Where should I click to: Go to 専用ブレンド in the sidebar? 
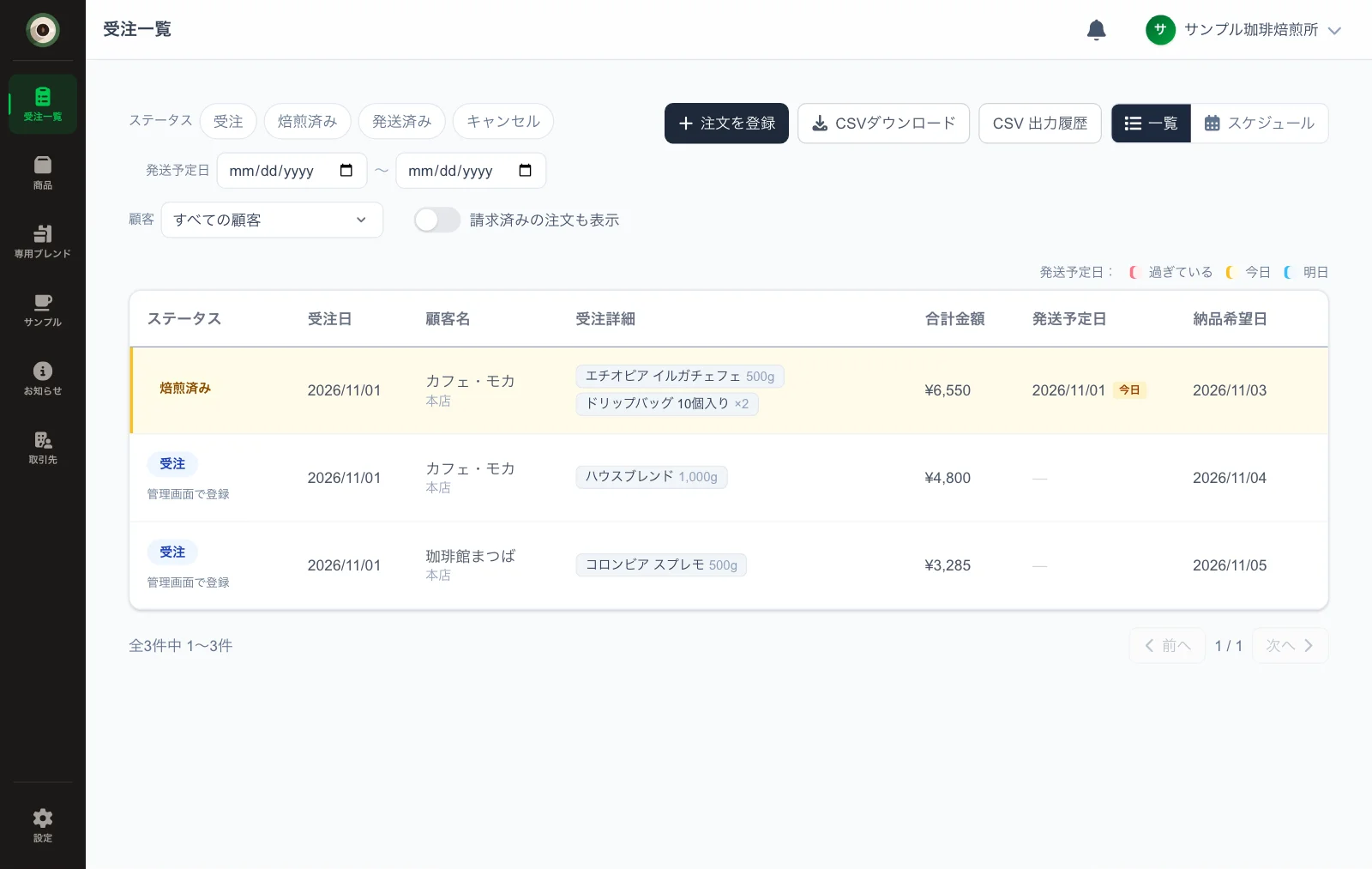point(43,241)
